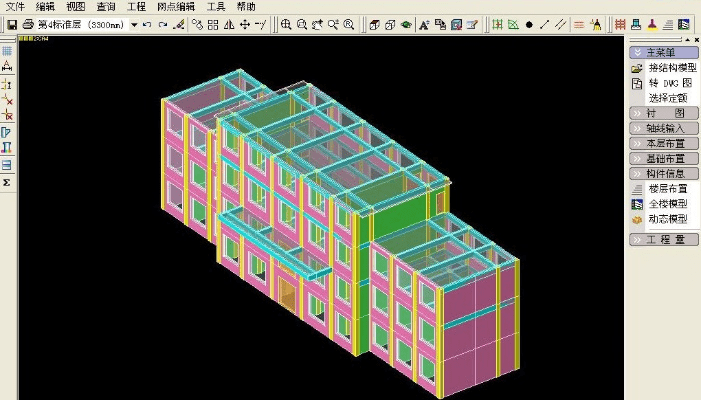Click the Redo arrow icon

coord(163,24)
